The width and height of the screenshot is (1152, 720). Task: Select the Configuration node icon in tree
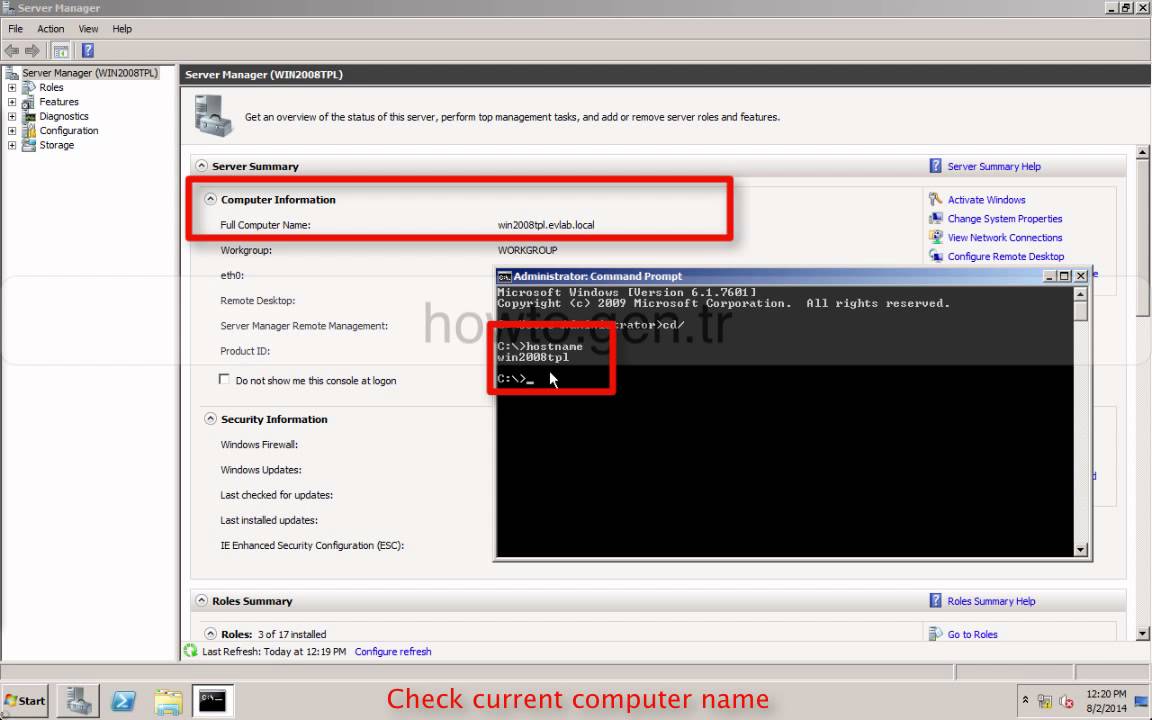click(x=29, y=131)
